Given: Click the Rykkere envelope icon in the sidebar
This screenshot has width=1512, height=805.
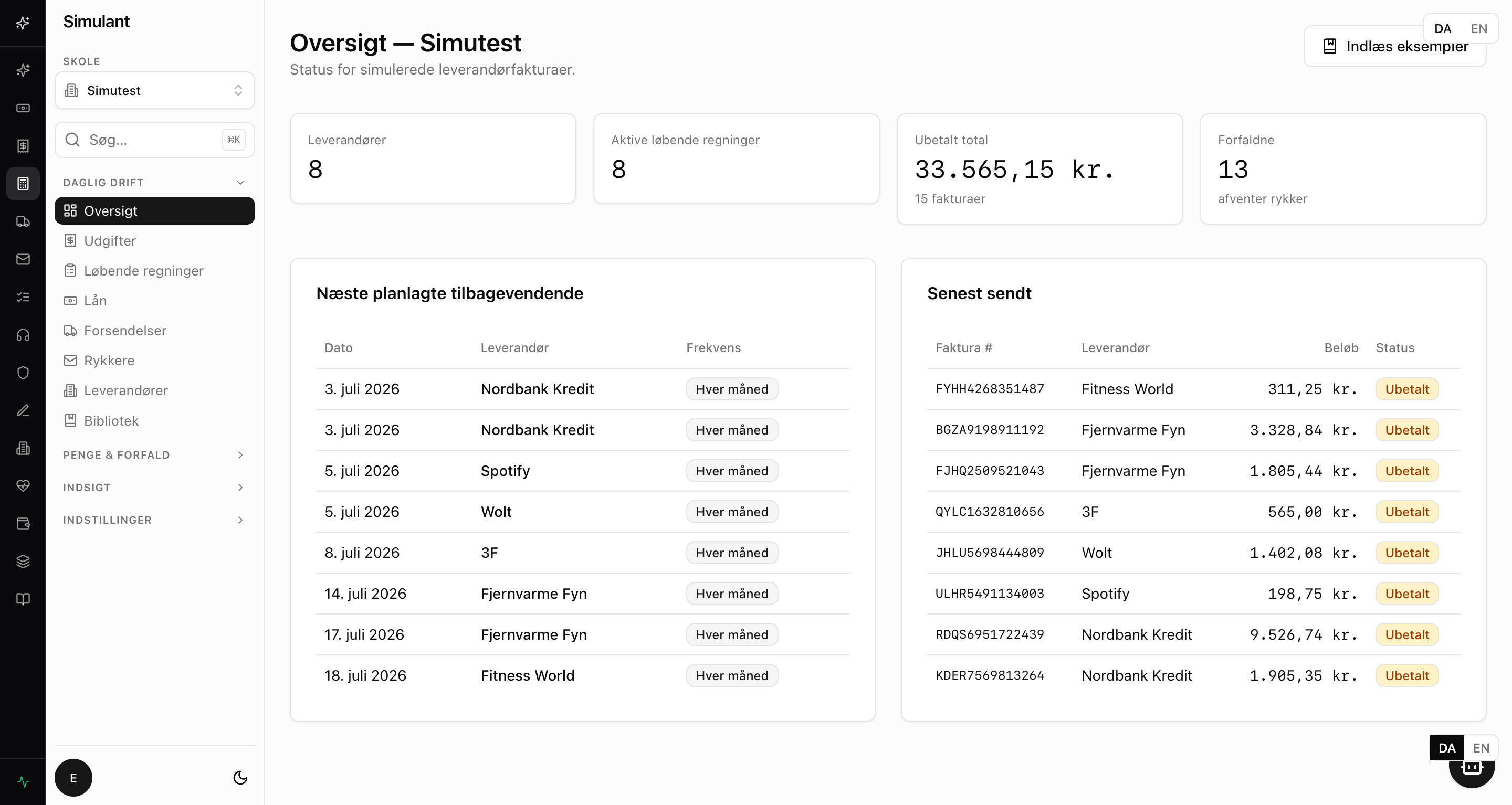Looking at the screenshot, I should click(70, 360).
